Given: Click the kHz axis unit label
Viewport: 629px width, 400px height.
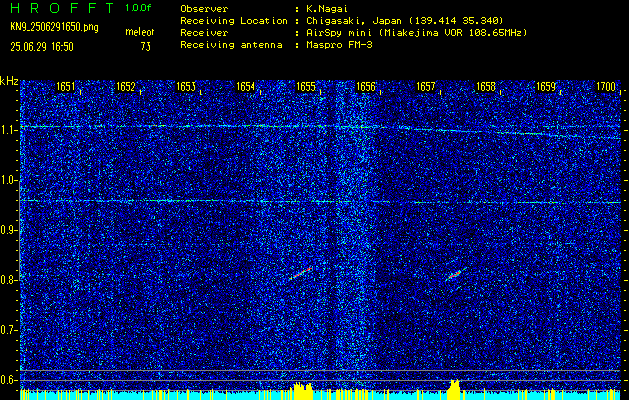Looking at the screenshot, I should click(9, 81).
